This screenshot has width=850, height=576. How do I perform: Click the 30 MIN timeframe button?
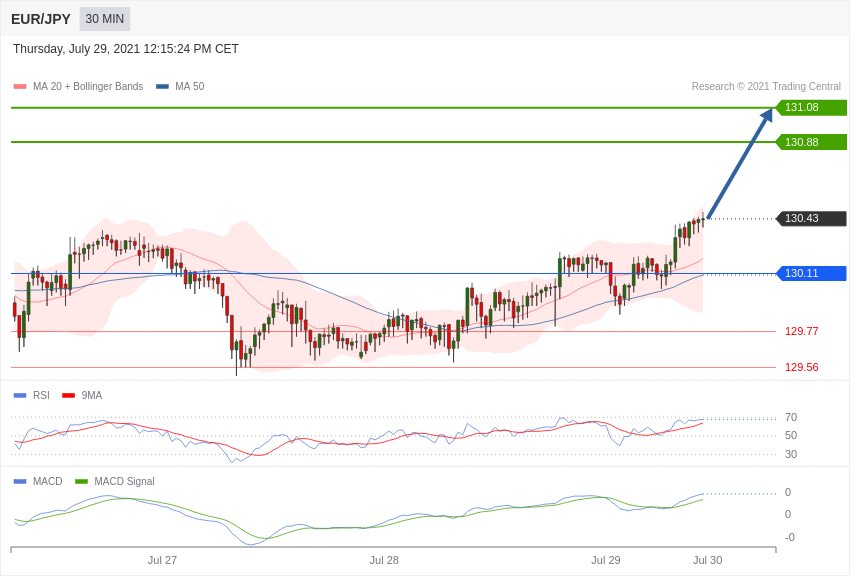coord(105,19)
